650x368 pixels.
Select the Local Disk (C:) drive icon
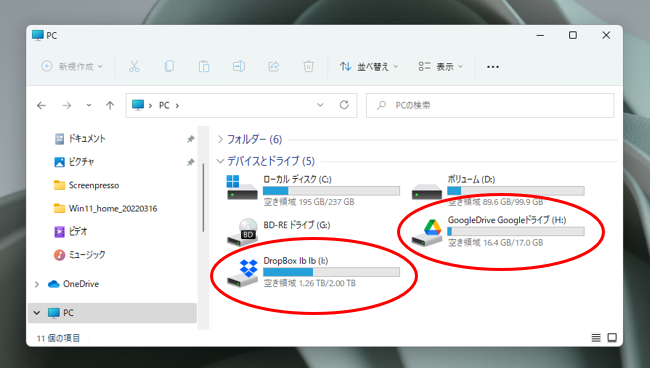[x=242, y=187]
